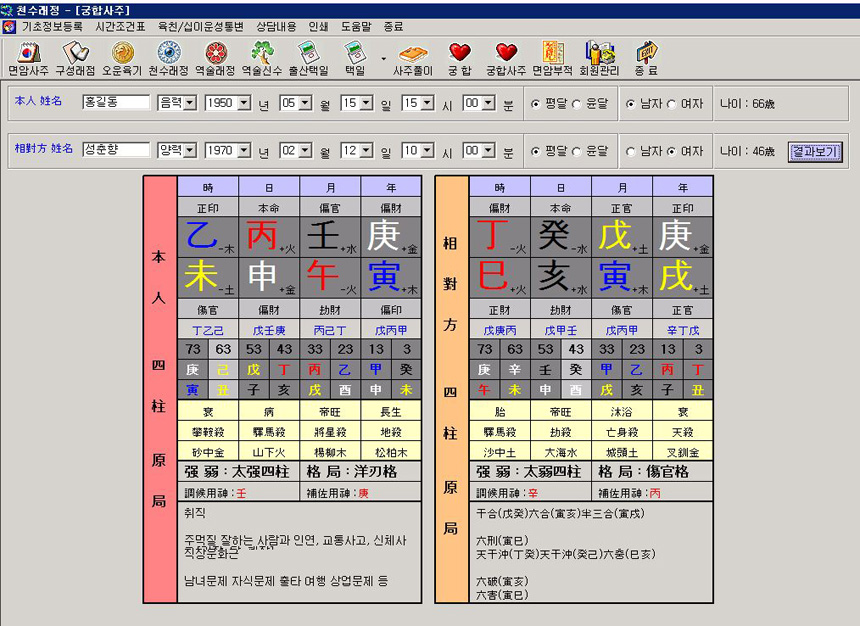This screenshot has height=626, width=860.
Task: Select 평달 radio for 相對方
Action: point(536,152)
